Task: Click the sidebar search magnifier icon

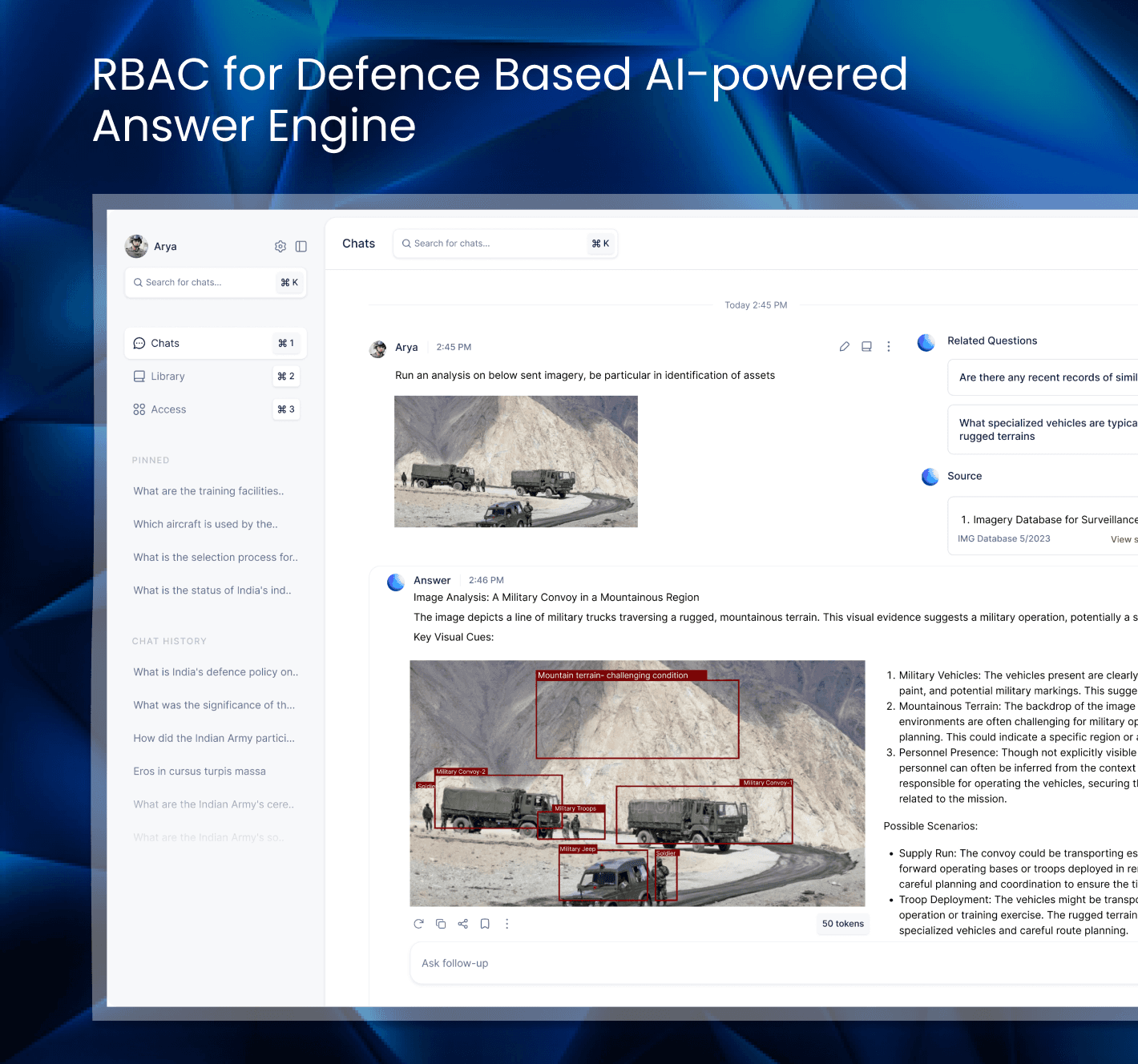Action: (139, 283)
